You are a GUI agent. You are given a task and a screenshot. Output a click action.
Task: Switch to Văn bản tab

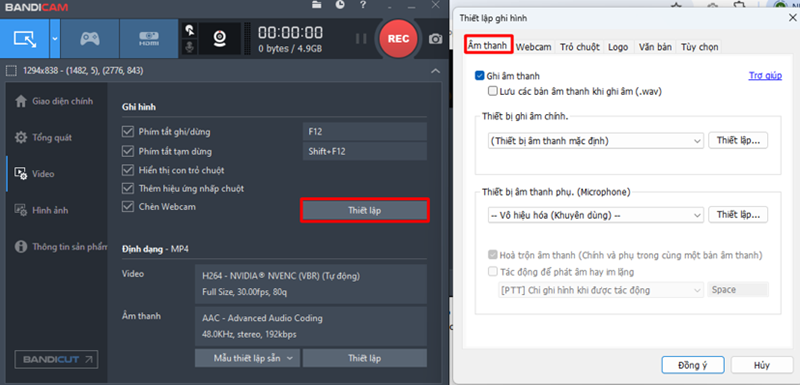point(655,47)
